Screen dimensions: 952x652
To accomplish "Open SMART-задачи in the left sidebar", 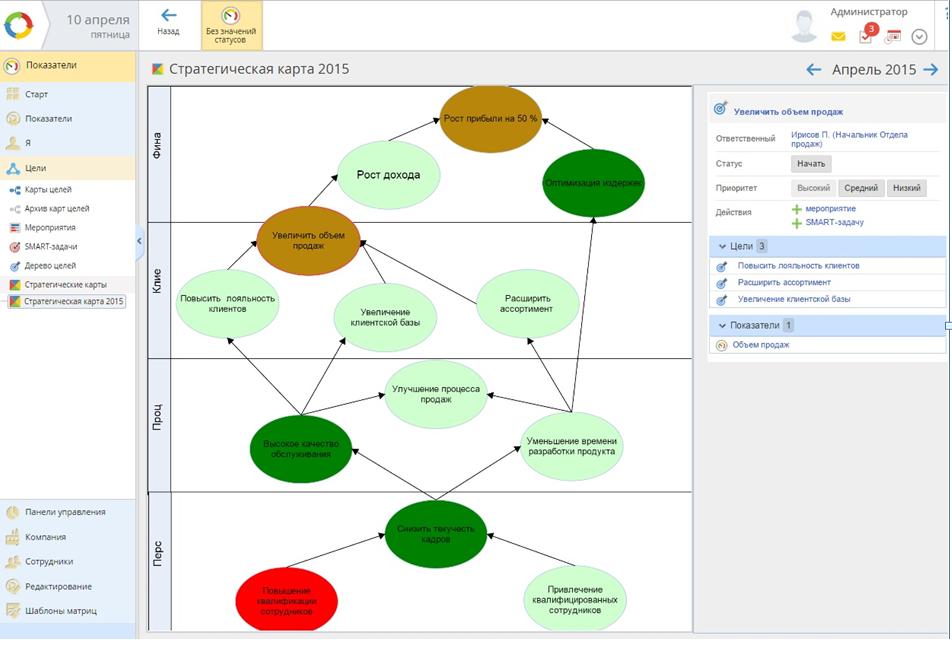I will 51,246.
